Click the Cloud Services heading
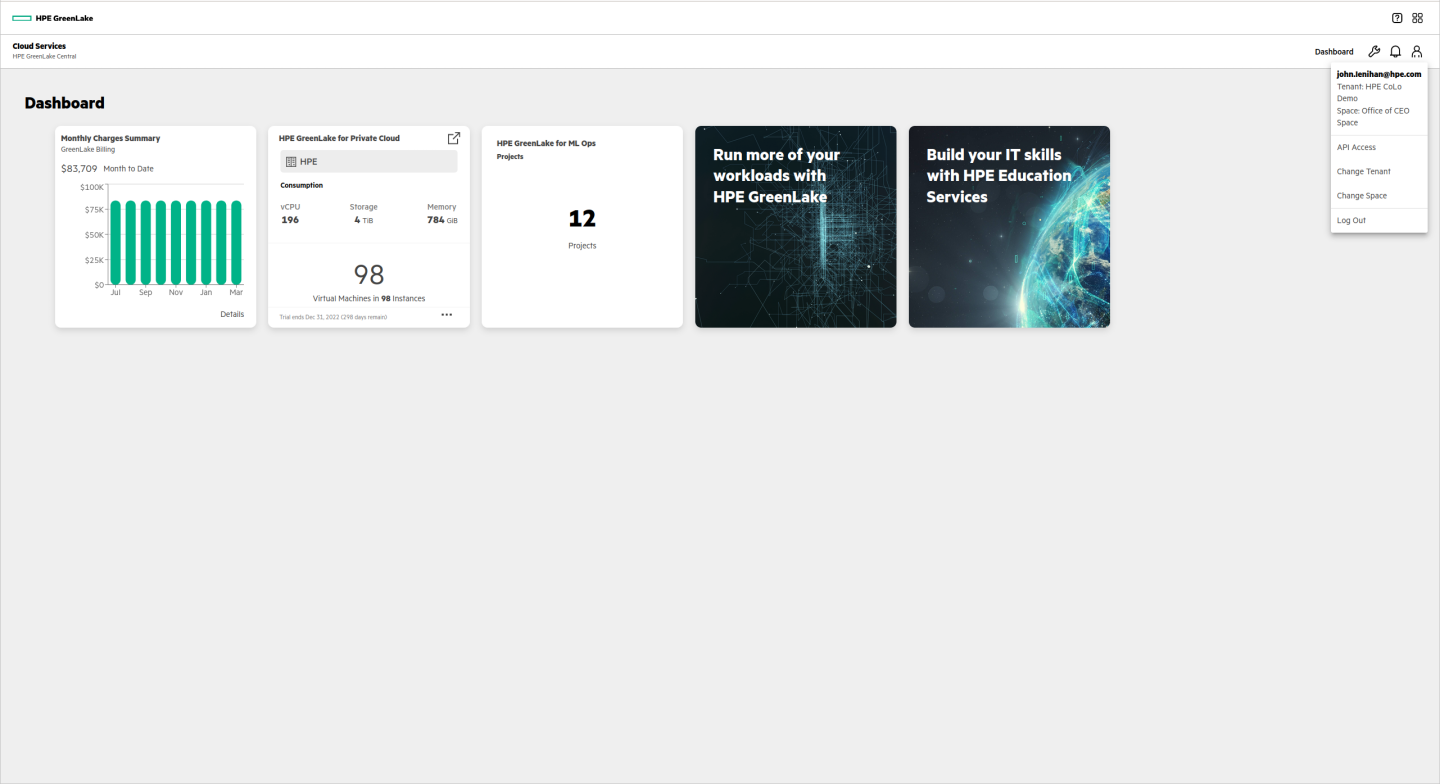Image resolution: width=1440 pixels, height=784 pixels. [x=39, y=46]
